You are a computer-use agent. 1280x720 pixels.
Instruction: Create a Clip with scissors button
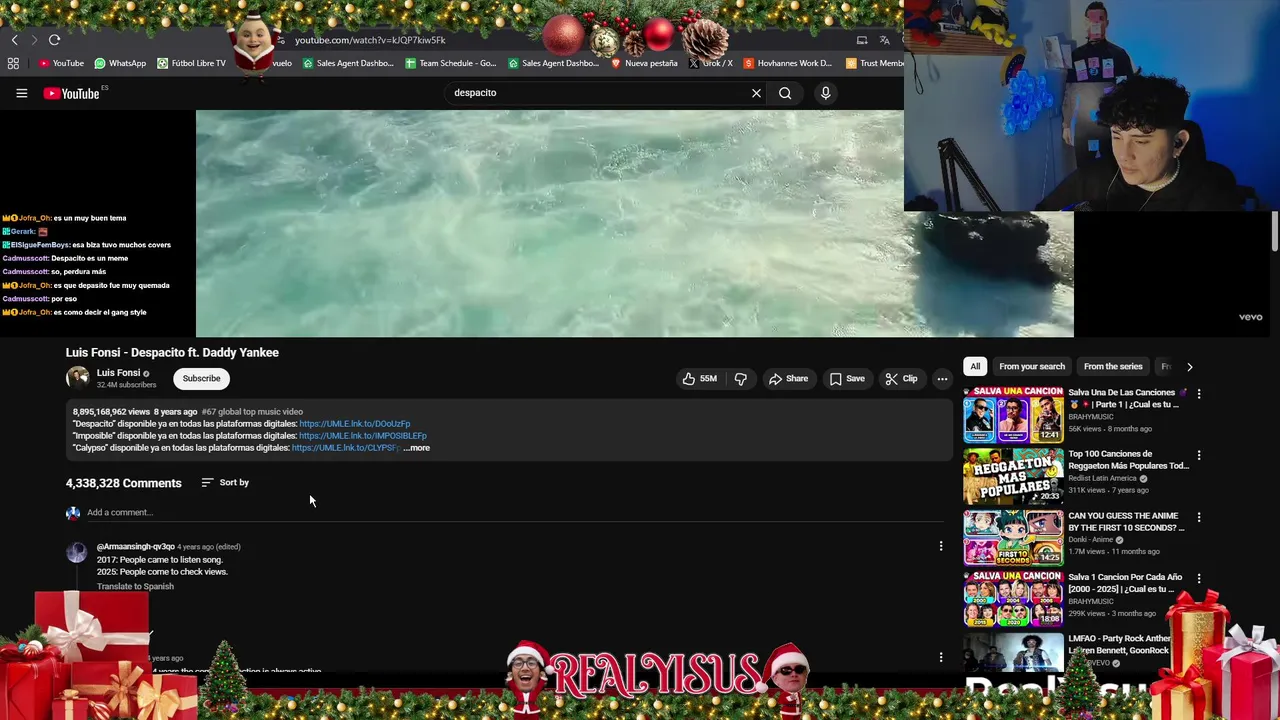[901, 379]
